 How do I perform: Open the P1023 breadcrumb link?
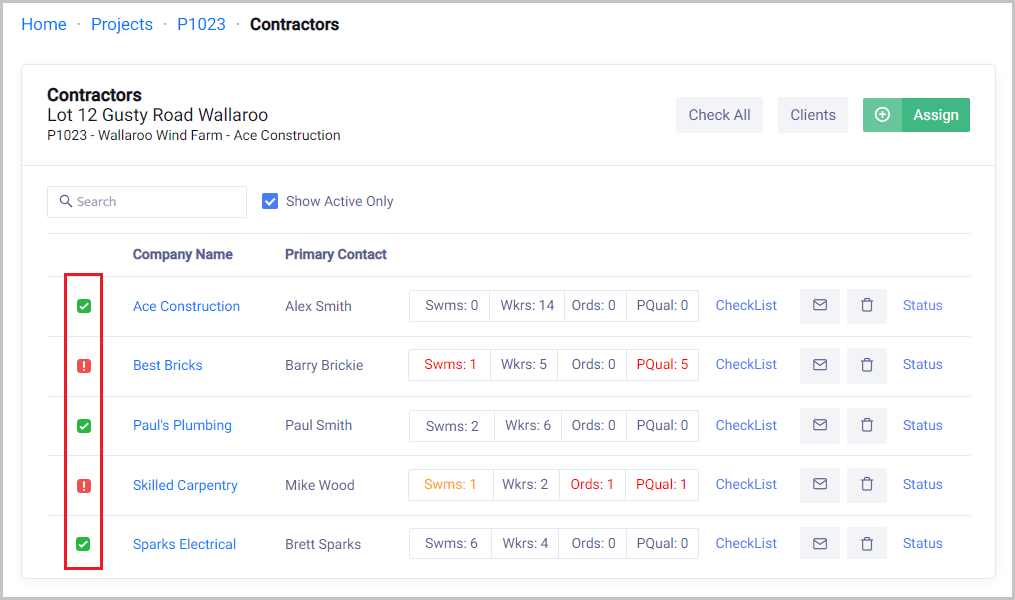tap(201, 24)
